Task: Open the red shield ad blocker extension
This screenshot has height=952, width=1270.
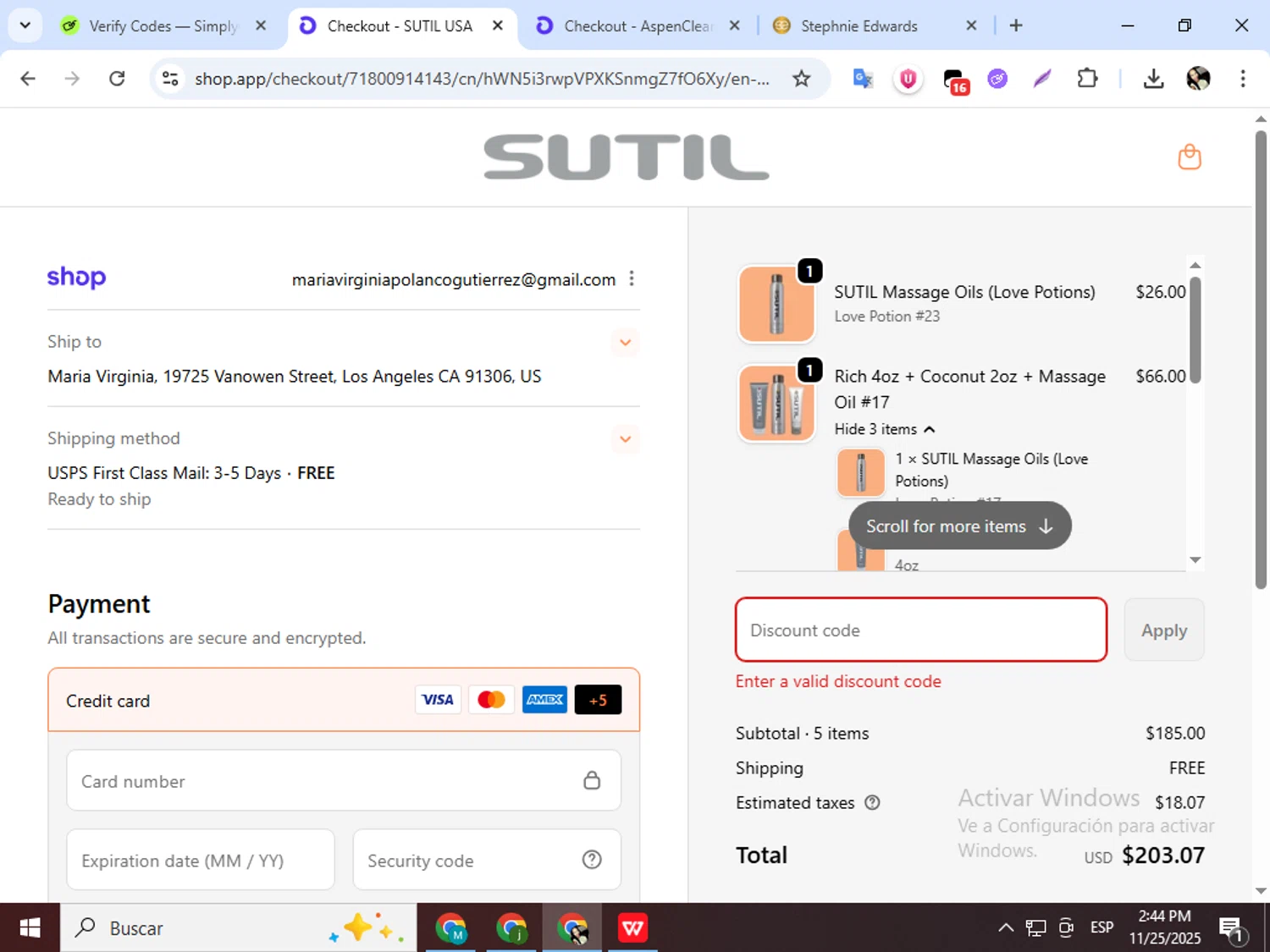Action: coord(908,79)
